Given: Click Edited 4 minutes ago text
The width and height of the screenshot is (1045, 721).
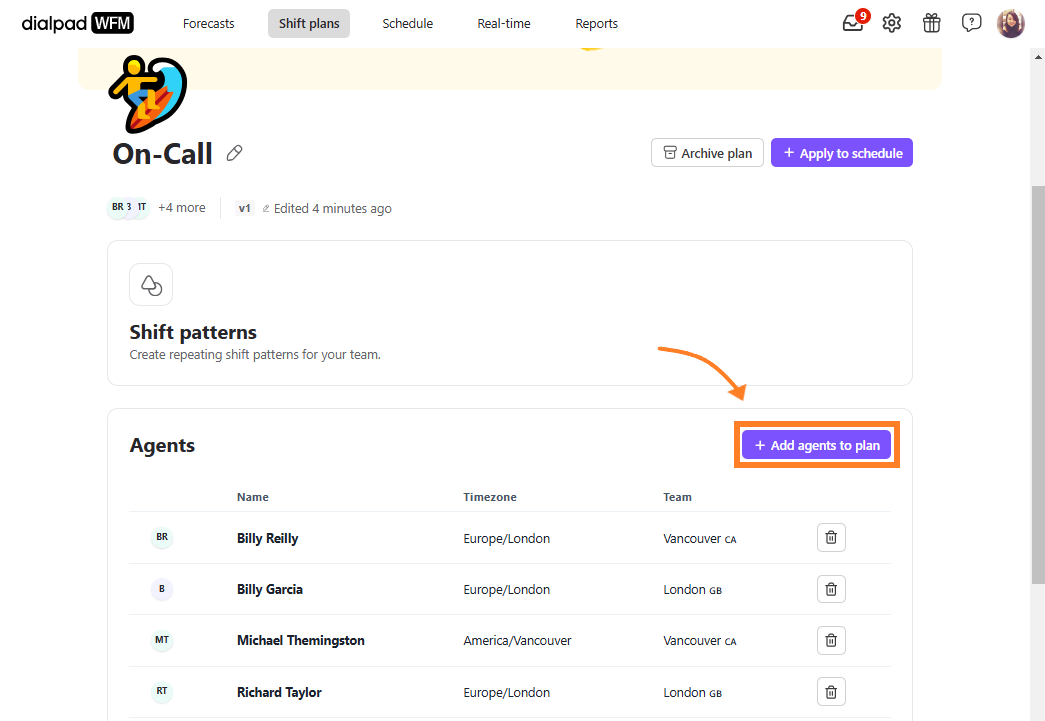Looking at the screenshot, I should [x=333, y=209].
